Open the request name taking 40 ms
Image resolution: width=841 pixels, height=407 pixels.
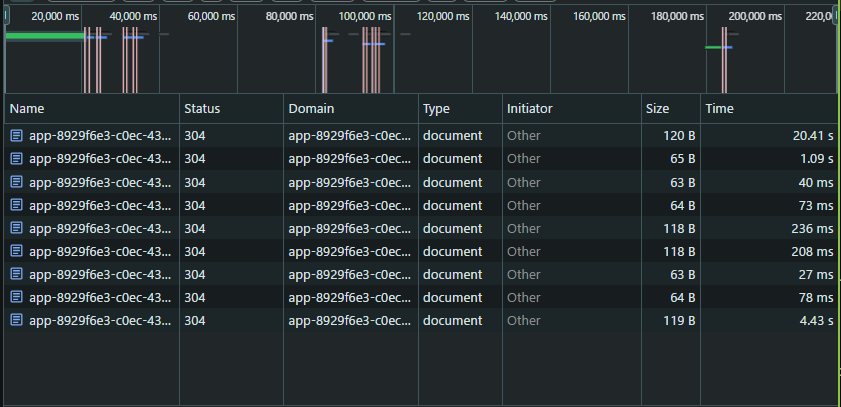100,182
